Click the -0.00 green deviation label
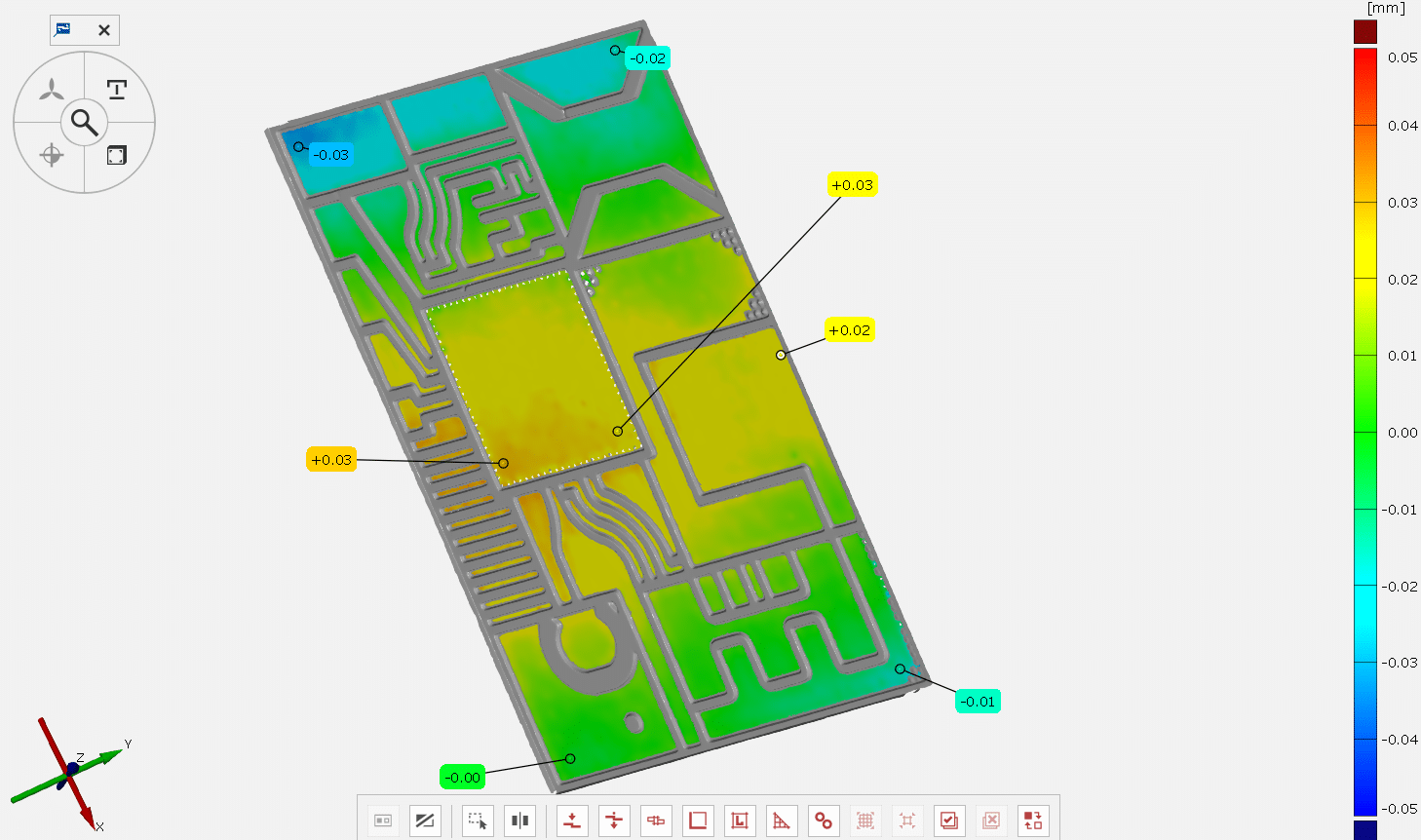This screenshot has height=840, width=1421. [462, 777]
